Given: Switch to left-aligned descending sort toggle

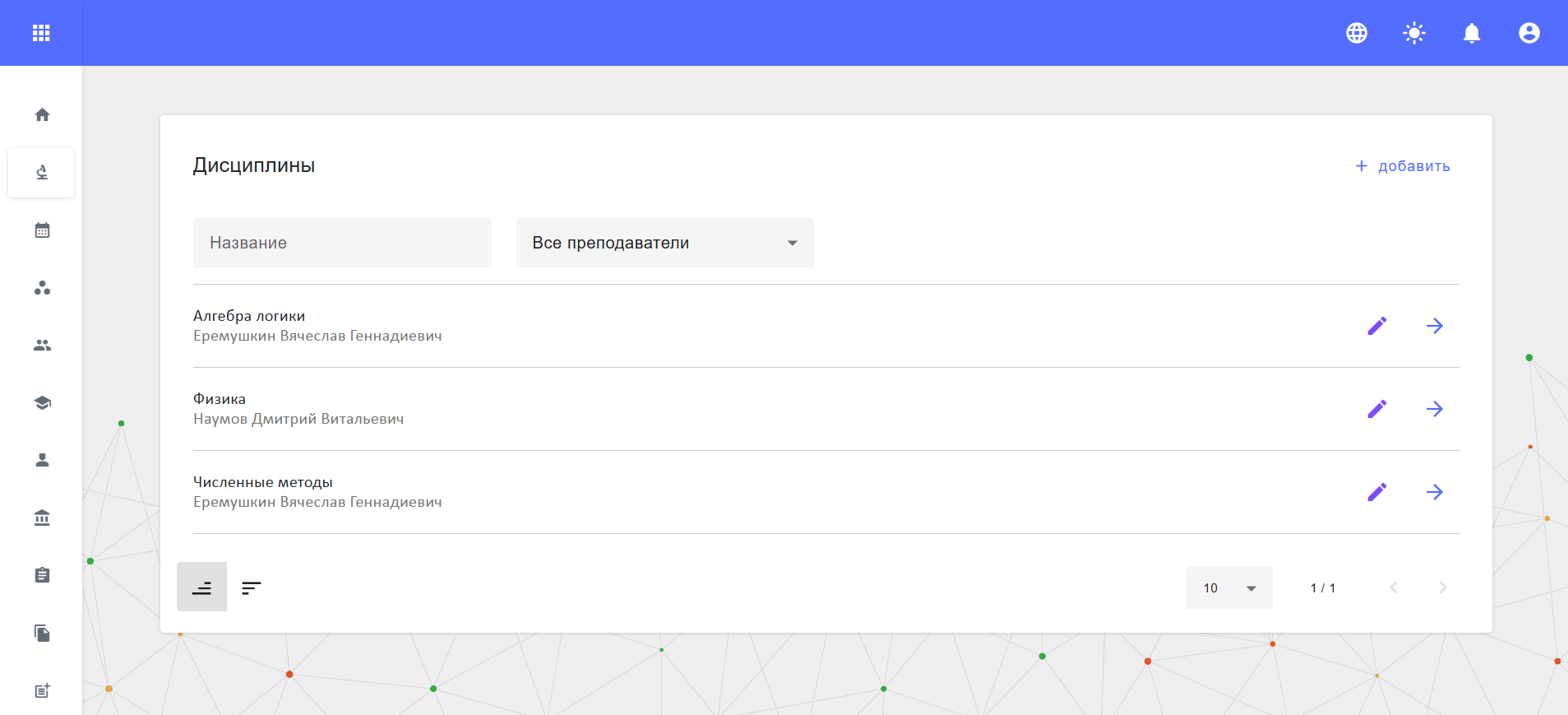Looking at the screenshot, I should (252, 587).
